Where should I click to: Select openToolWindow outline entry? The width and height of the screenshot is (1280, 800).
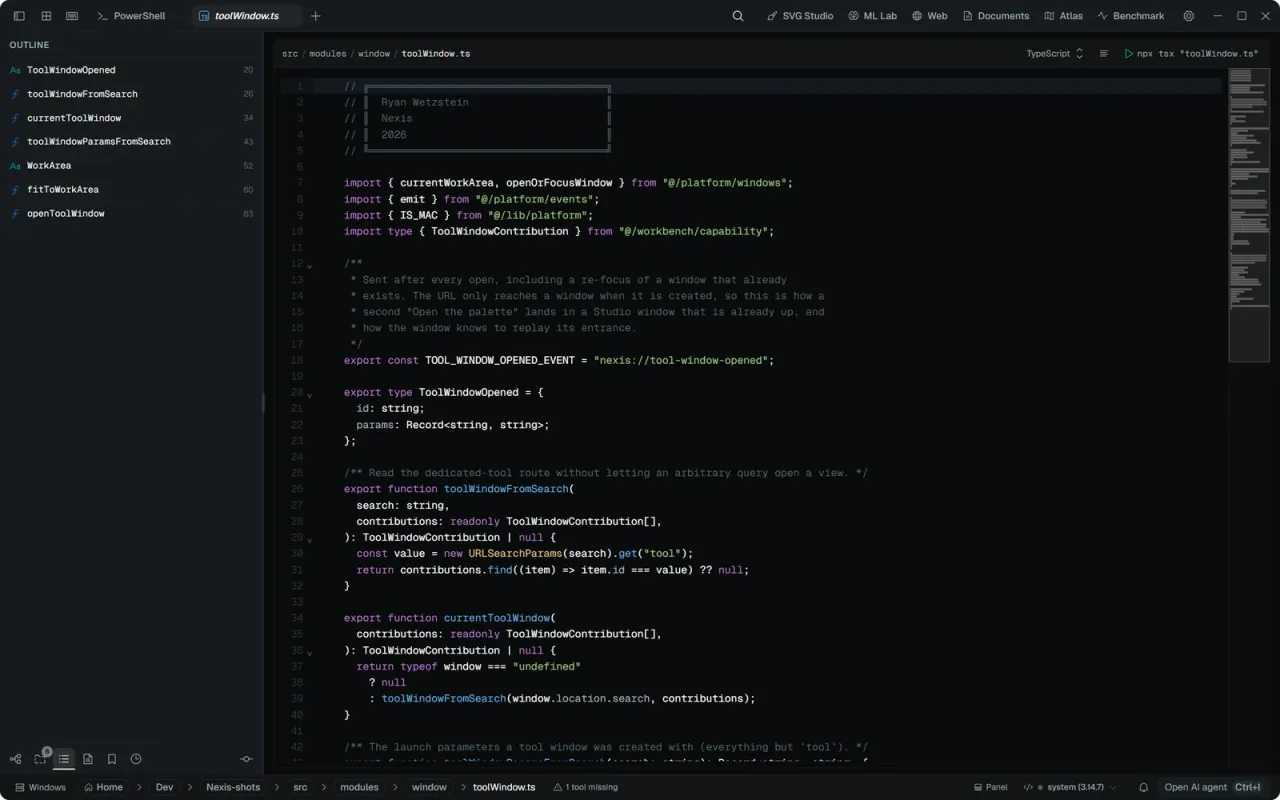131,214
